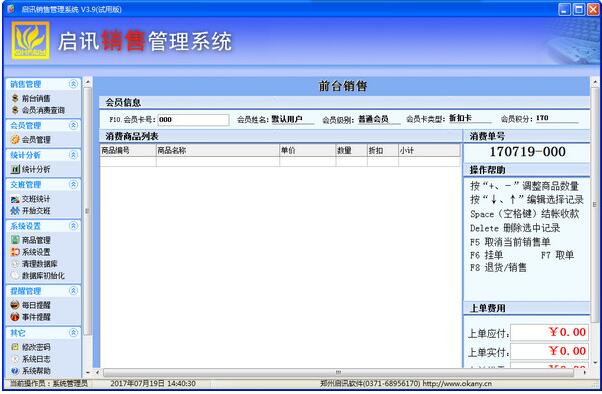Click sidebar scrollbar down arrow
602x394 pixels.
point(88,372)
